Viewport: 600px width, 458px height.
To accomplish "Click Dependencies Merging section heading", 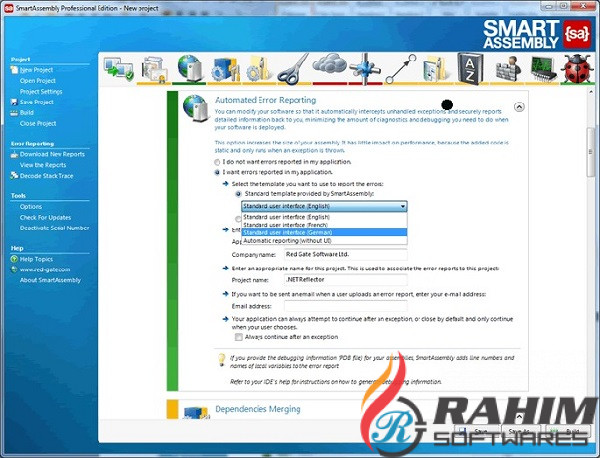I will pos(258,409).
